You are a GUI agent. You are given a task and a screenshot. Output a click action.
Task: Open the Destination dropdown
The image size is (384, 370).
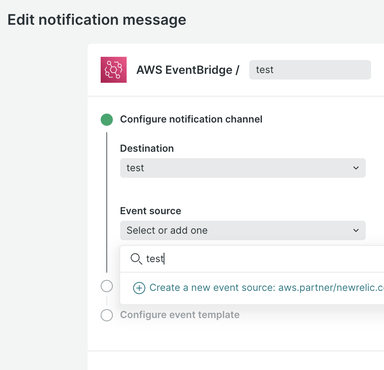tap(243, 168)
